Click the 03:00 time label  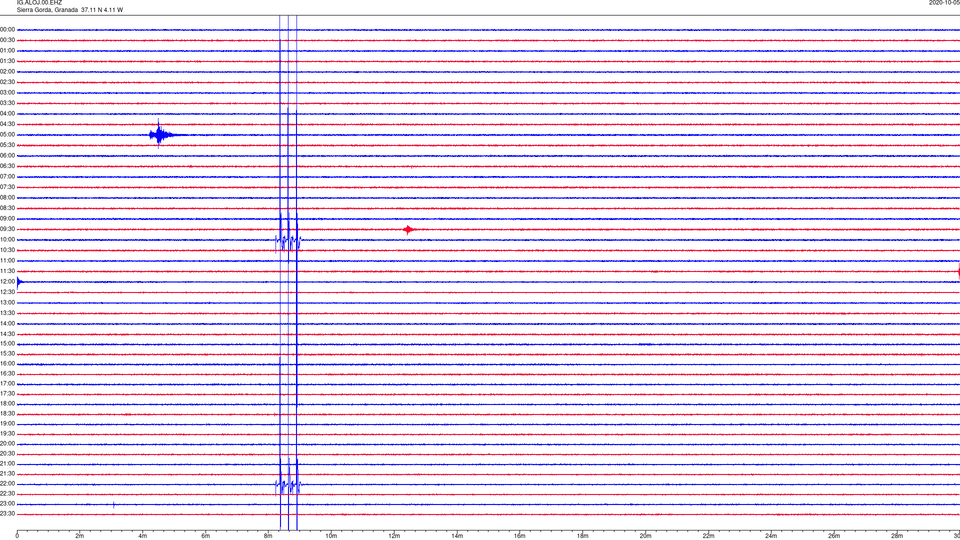pyautogui.click(x=7, y=92)
